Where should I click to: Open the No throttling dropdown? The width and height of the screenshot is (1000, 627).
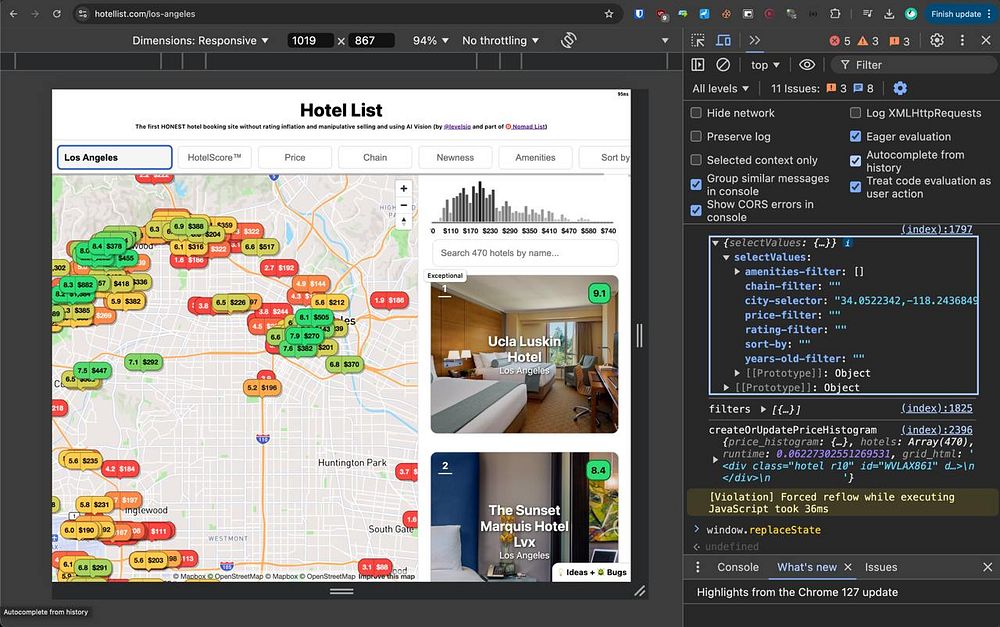(x=500, y=41)
